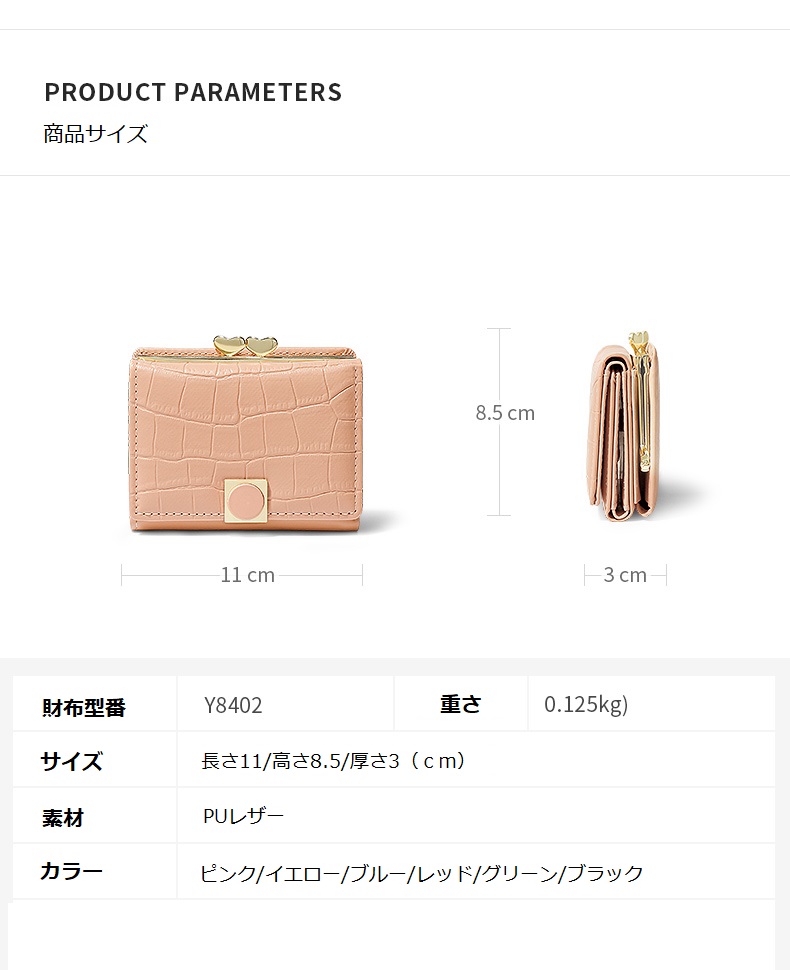Click the カラー row header
Screen dimensions: 790x970
(x=71, y=871)
